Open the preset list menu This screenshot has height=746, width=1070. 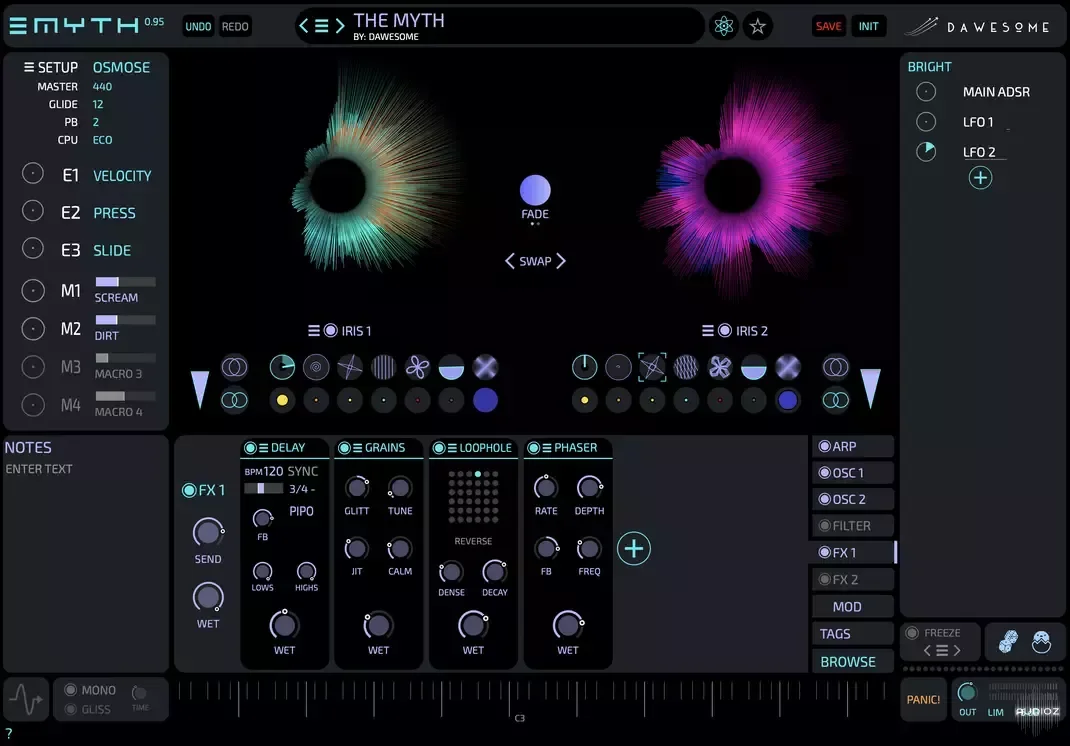click(321, 27)
